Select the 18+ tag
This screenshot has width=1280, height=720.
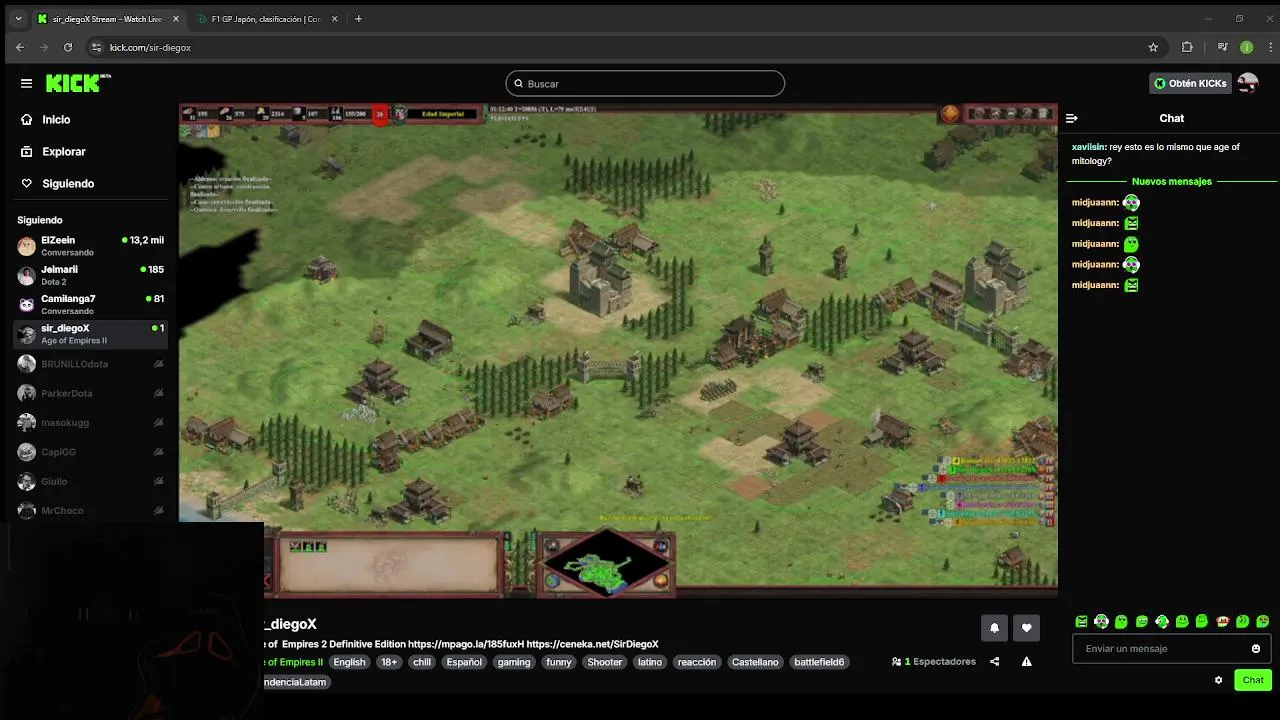pyautogui.click(x=388, y=662)
